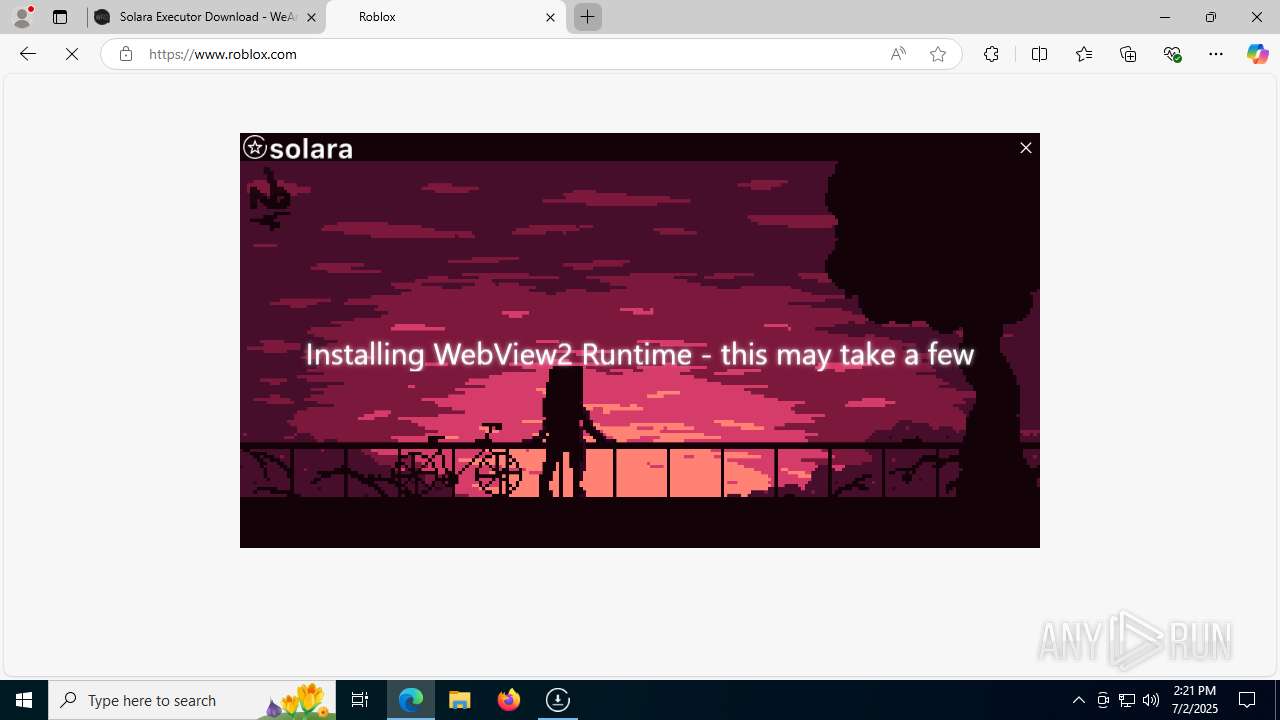Toggle split screen view
This screenshot has height=720, width=1280.
tap(1039, 54)
